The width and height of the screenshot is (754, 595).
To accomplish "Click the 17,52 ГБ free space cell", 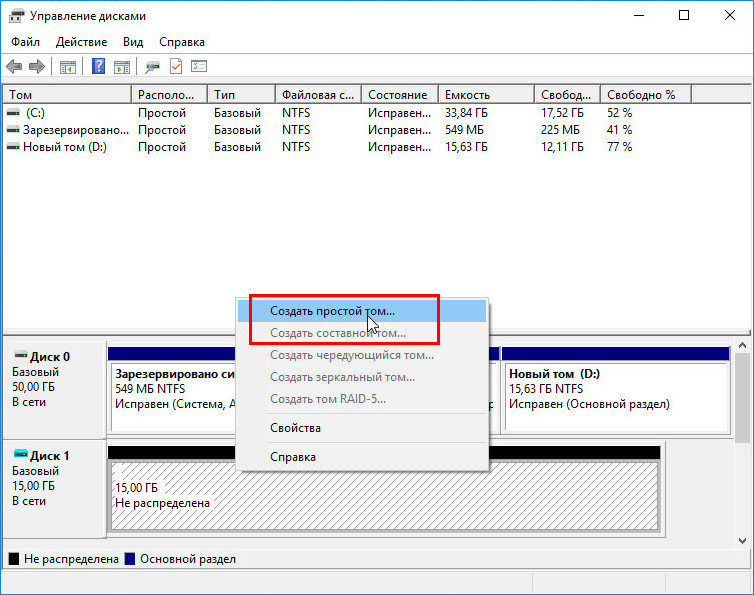I will [x=562, y=113].
